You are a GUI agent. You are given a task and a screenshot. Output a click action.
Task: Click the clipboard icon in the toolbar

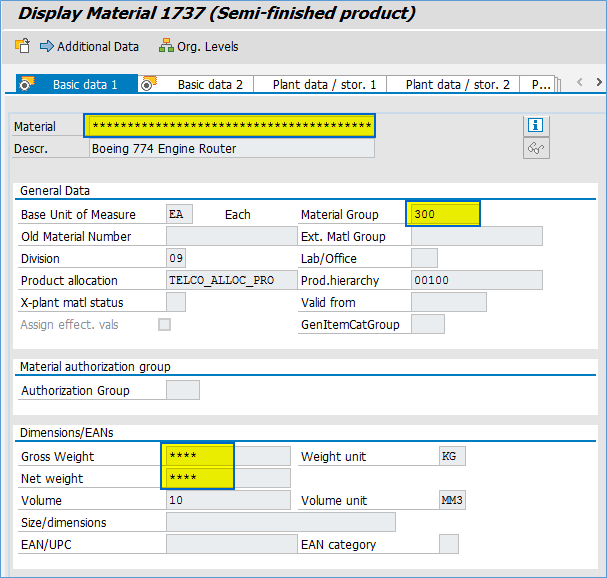click(x=22, y=46)
